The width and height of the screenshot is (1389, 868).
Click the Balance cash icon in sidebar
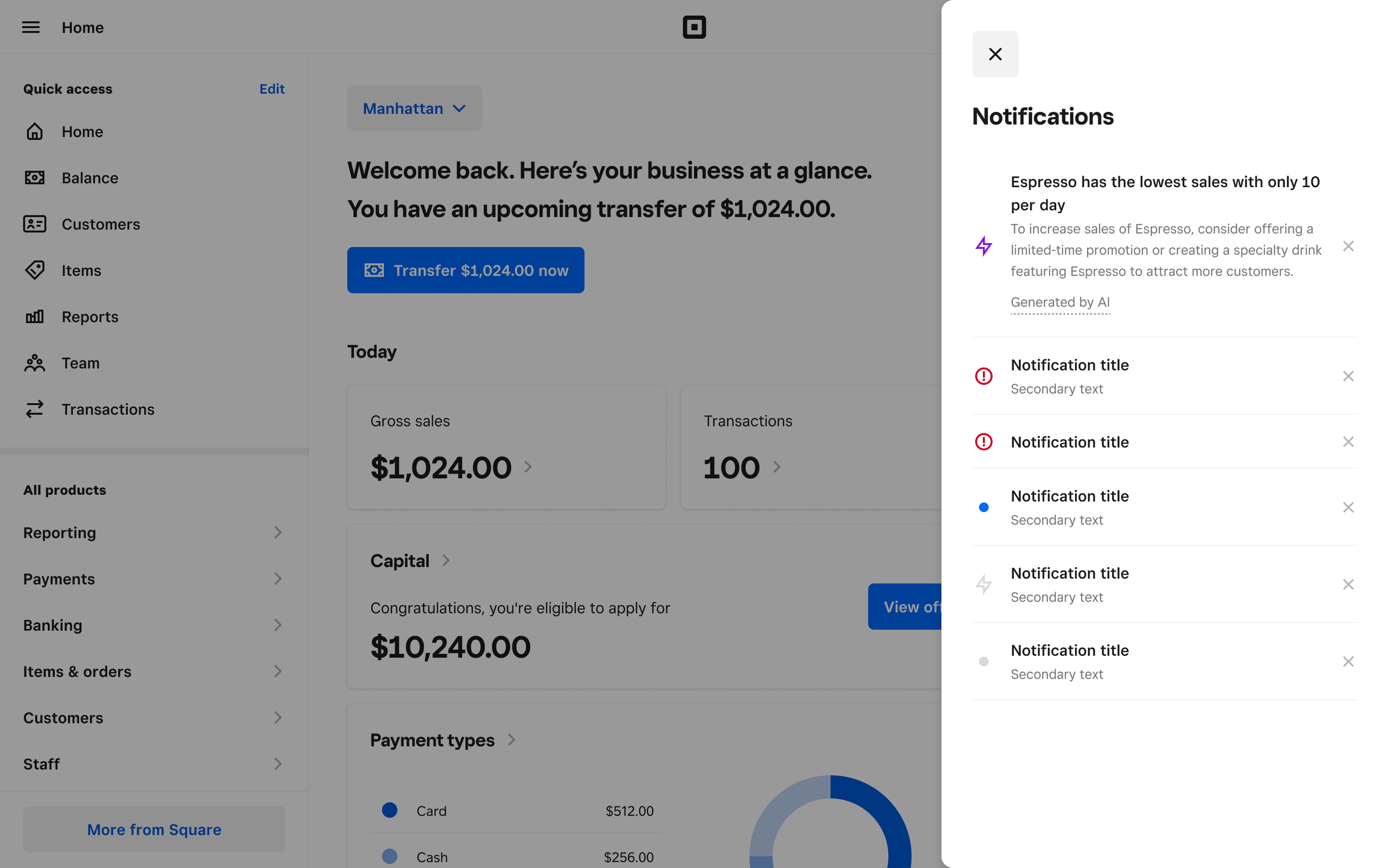click(34, 178)
